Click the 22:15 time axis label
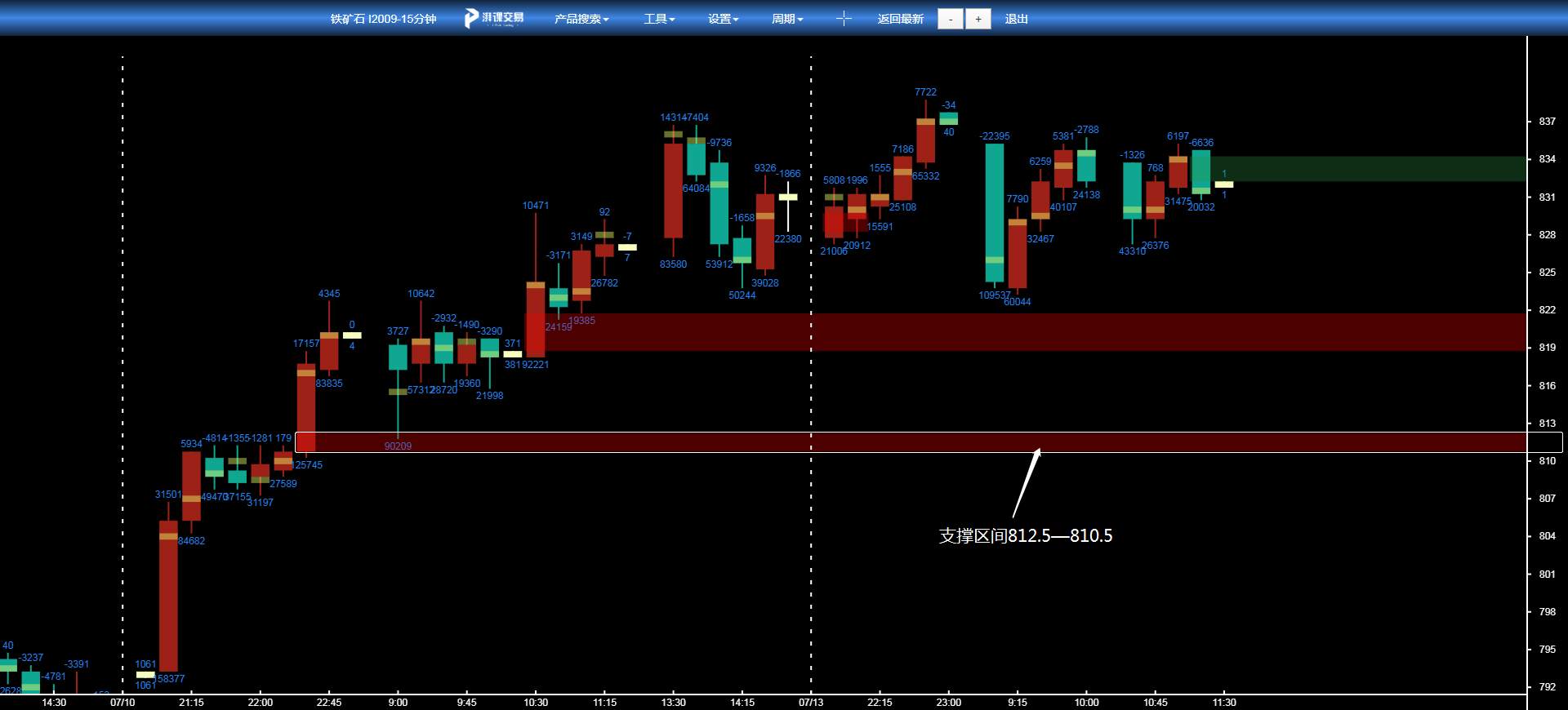Viewport: 1568px width, 710px height. [880, 703]
